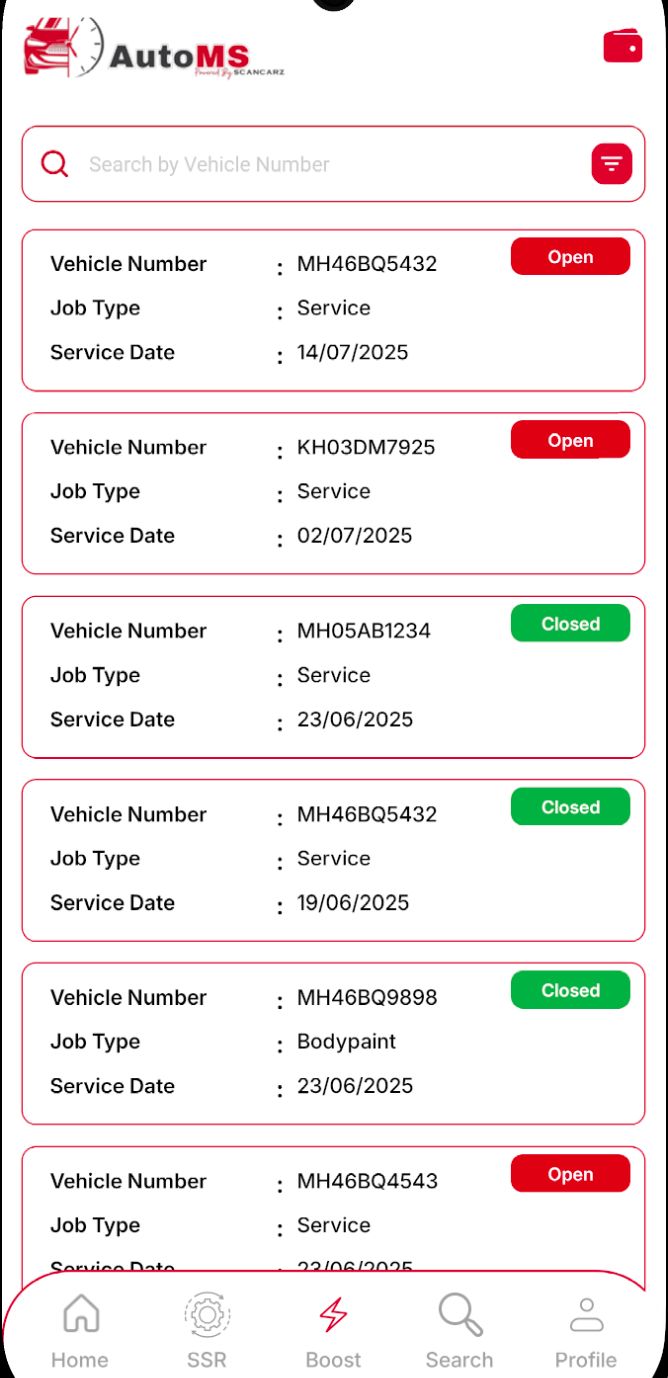Open the SSR gear icon

click(x=207, y=1314)
